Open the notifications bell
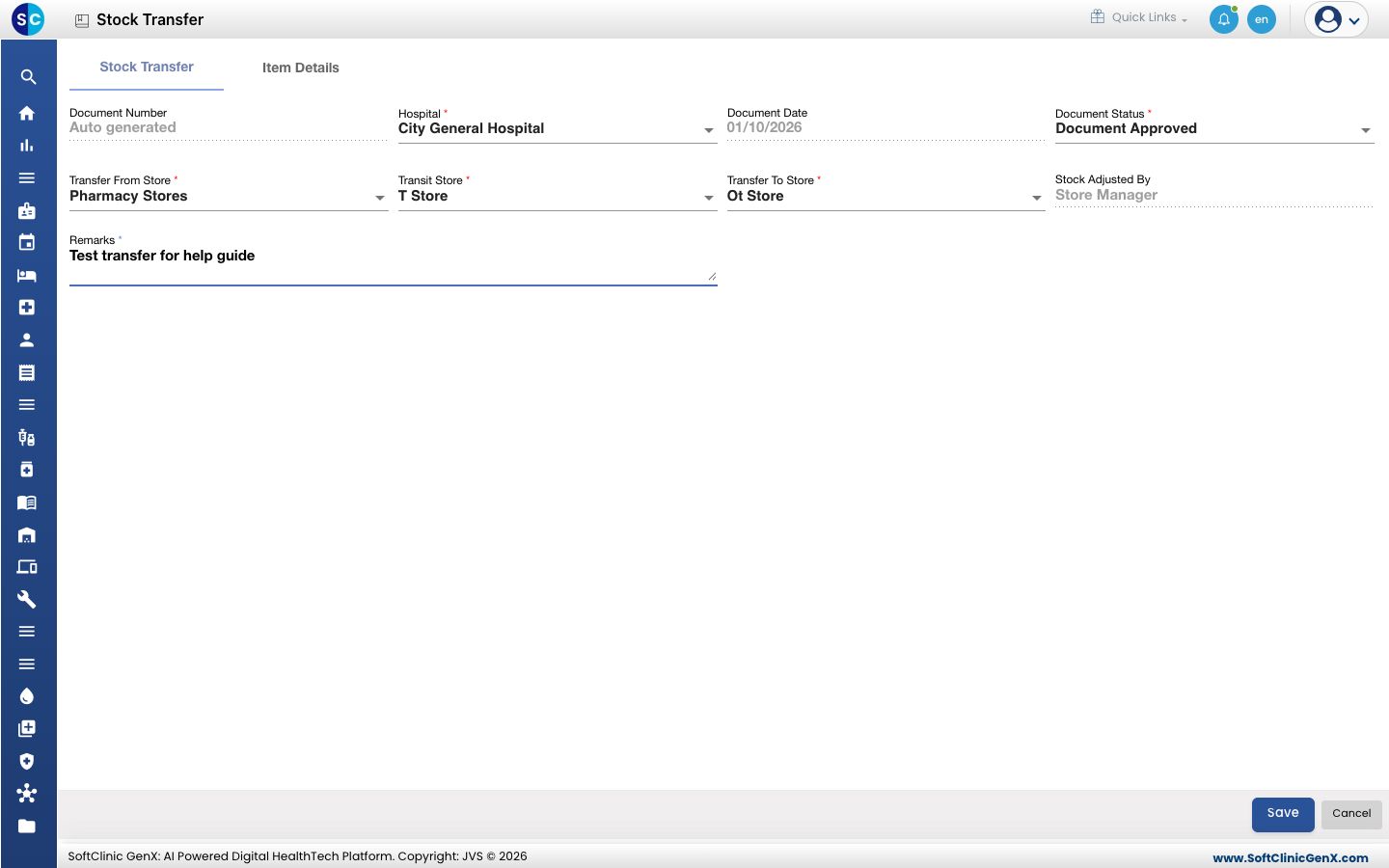 pos(1224,19)
